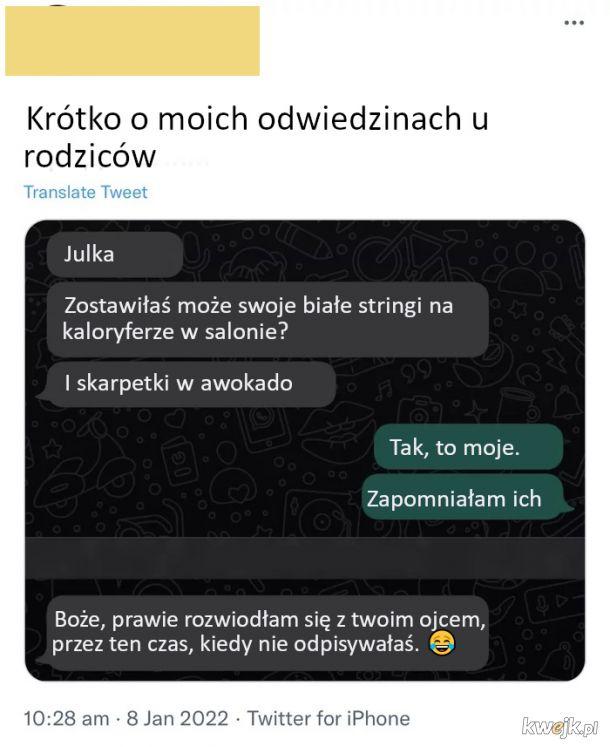This screenshot has height=747, width=610.
Task: Tap the green "Tak, to moje." reply
Action: (x=468, y=447)
